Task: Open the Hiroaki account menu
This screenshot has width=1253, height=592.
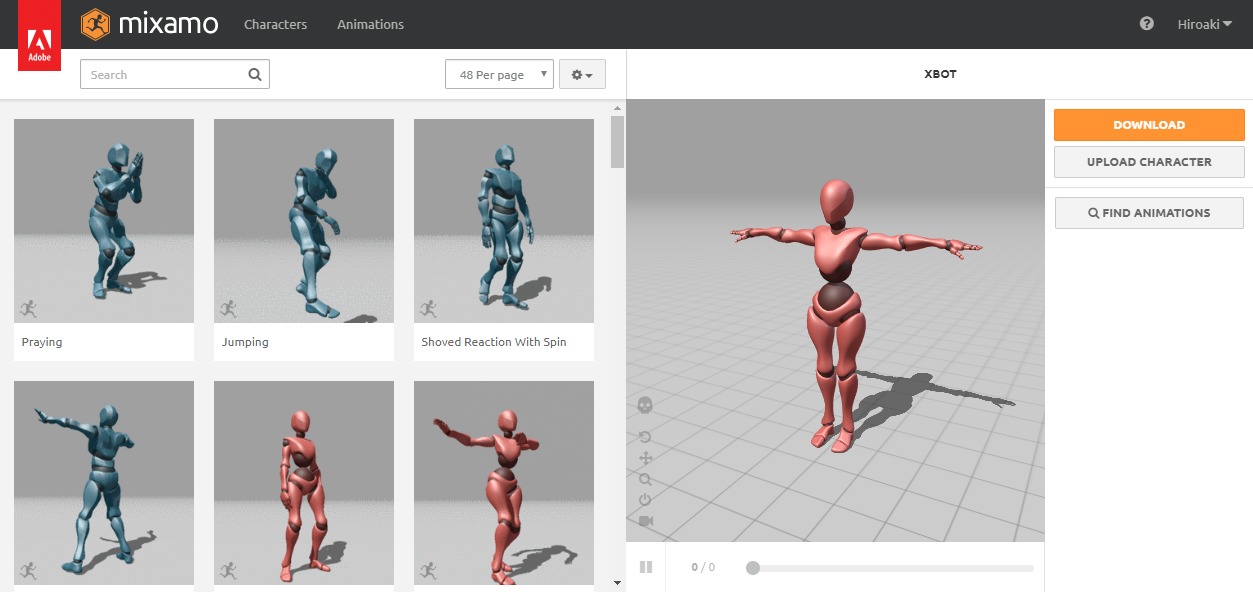Action: [1205, 24]
